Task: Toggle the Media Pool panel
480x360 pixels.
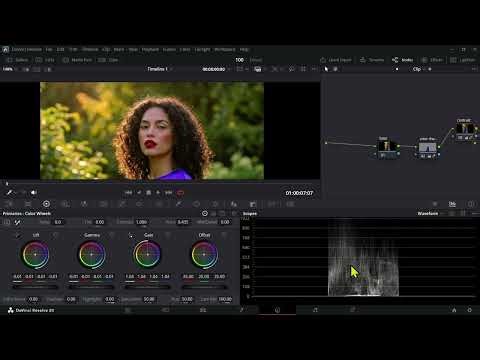Action: (x=77, y=60)
